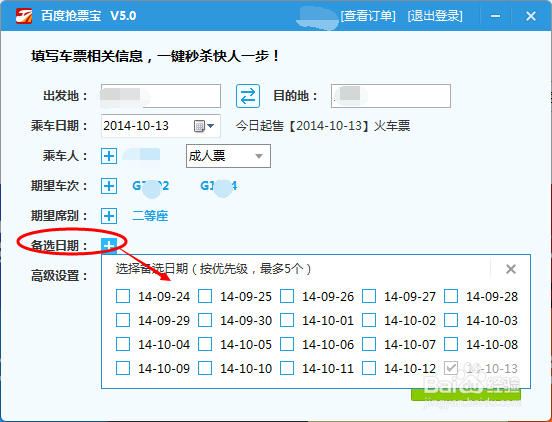The height and width of the screenshot is (422, 552).
Task: Check the 14-09-26 date checkbox
Action: point(287,296)
